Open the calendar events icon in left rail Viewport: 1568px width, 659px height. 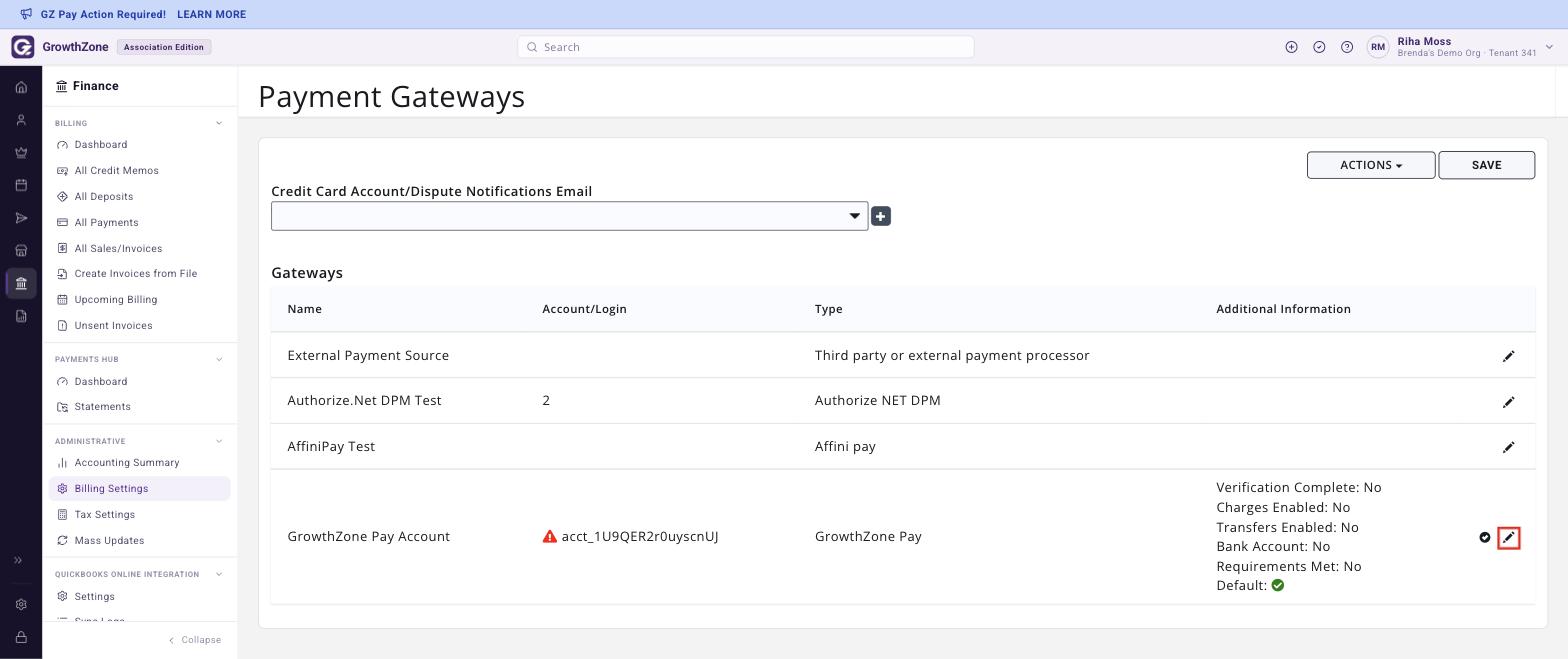pos(21,185)
